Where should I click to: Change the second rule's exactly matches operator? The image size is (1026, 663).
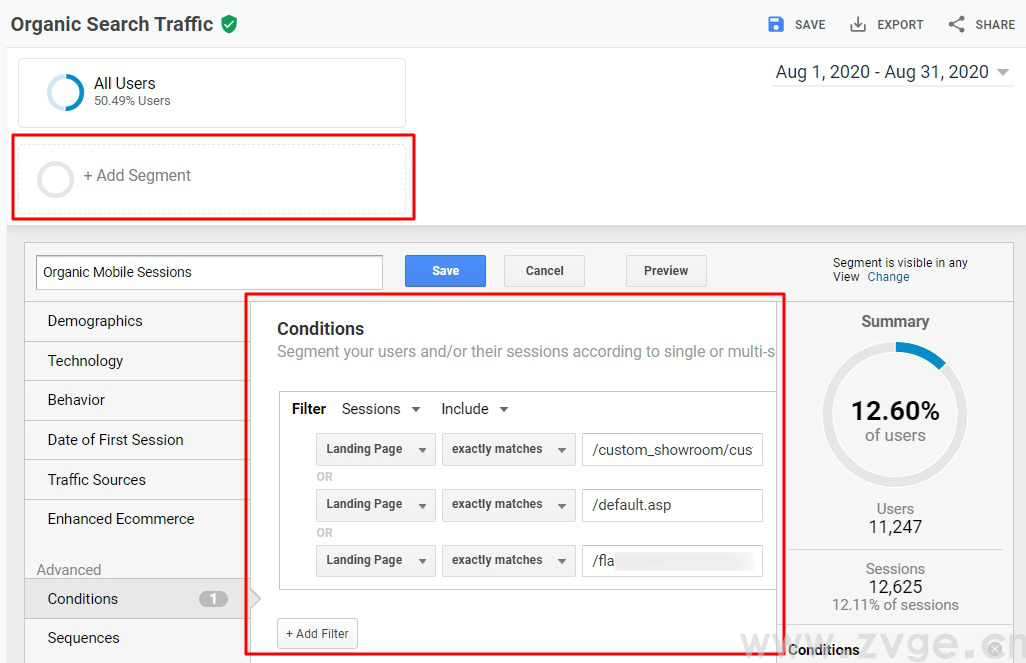(x=508, y=505)
